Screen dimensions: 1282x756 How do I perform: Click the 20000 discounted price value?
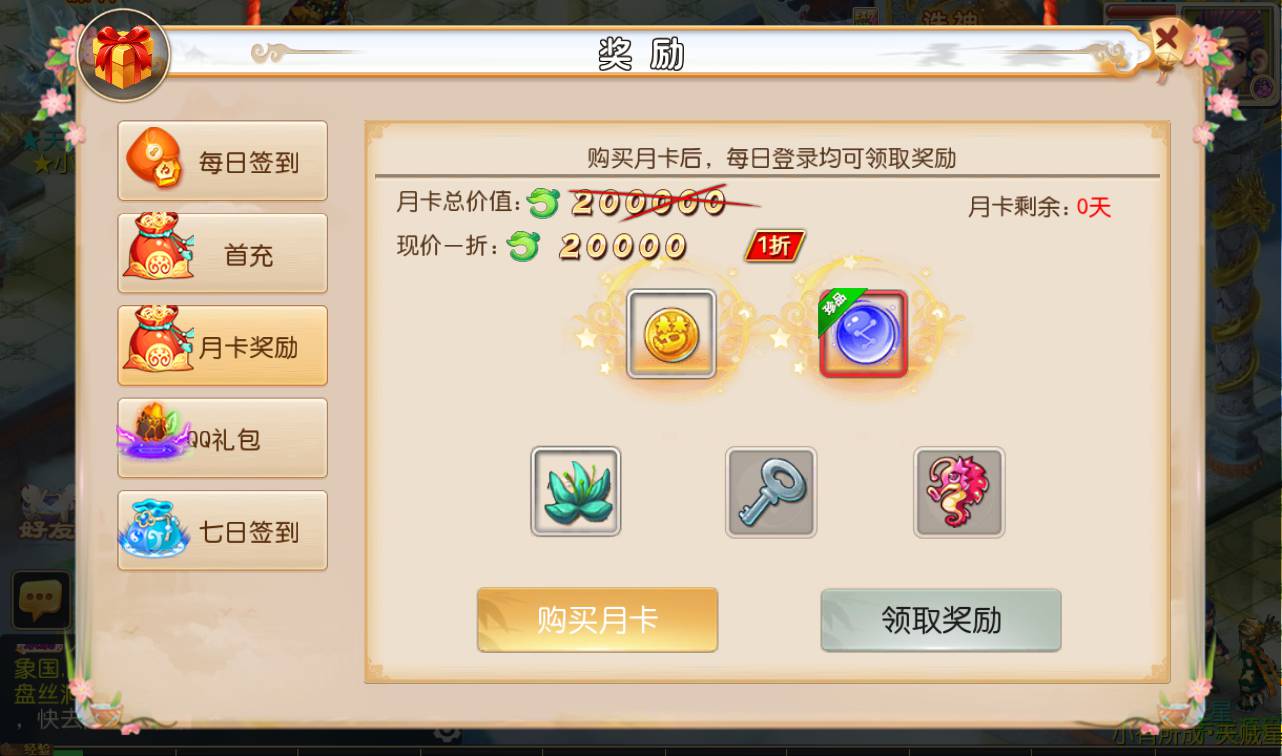[x=622, y=246]
